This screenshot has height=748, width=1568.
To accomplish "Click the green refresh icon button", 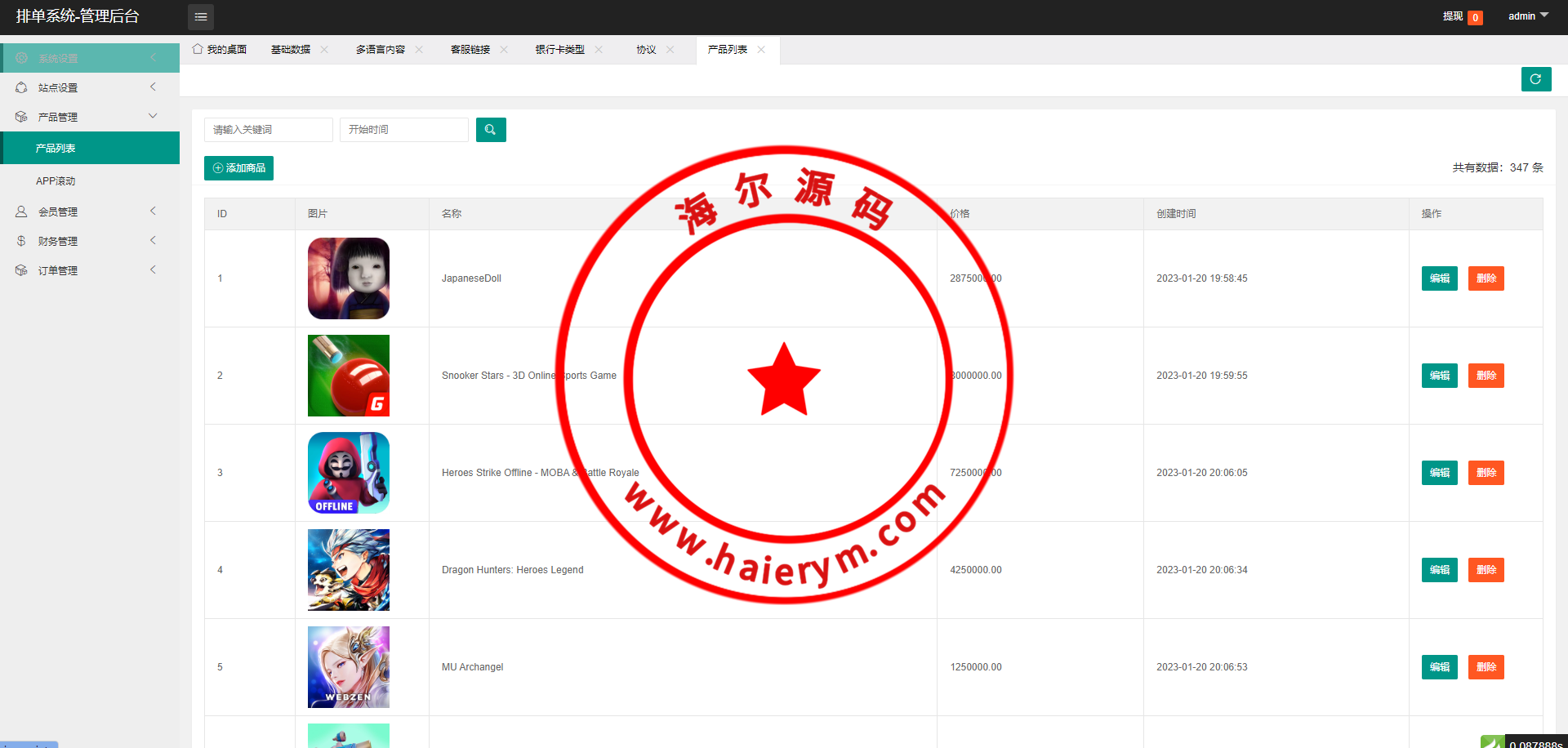I will coord(1535,79).
